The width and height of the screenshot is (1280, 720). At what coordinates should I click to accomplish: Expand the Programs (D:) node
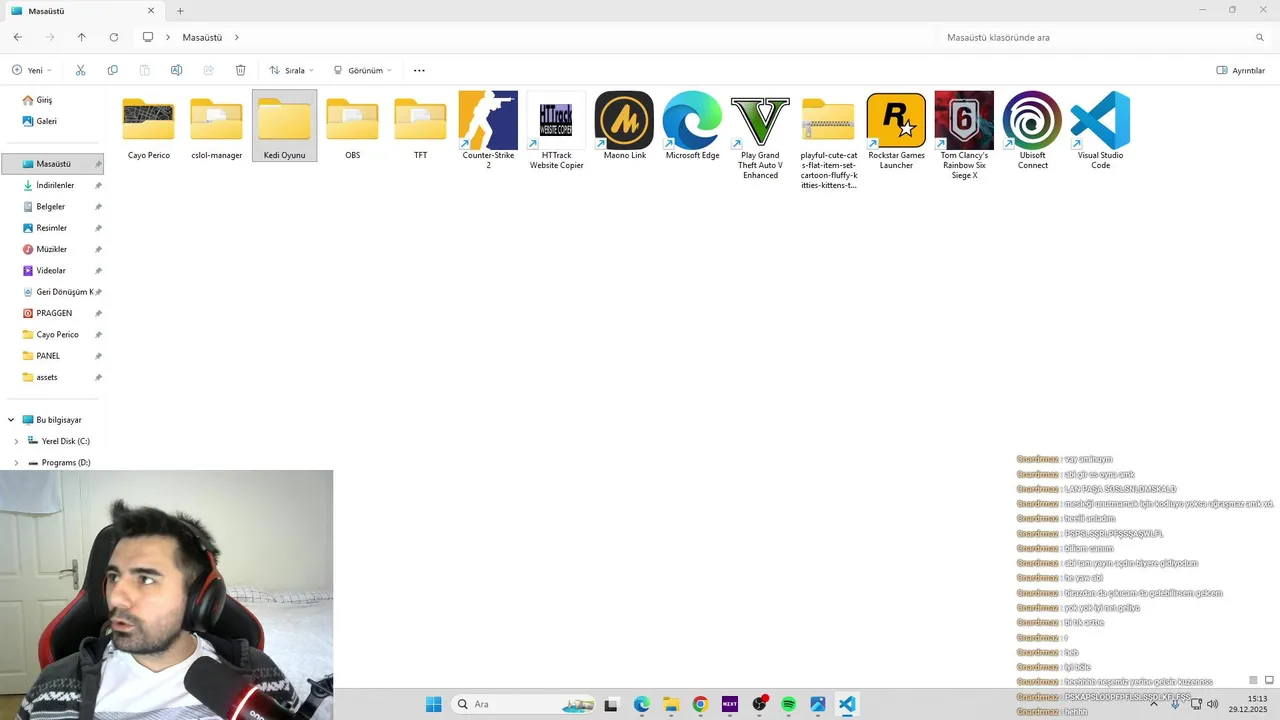[16, 463]
